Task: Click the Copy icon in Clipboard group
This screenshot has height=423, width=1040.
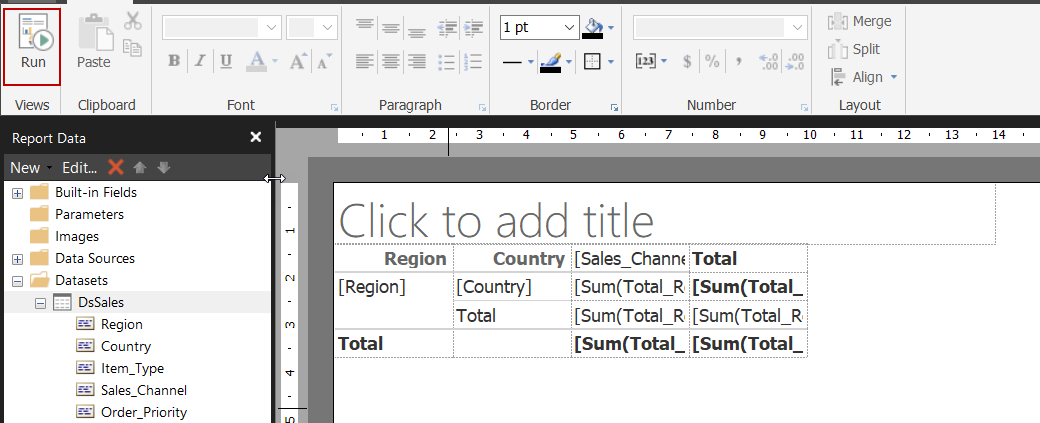Action: 133,48
